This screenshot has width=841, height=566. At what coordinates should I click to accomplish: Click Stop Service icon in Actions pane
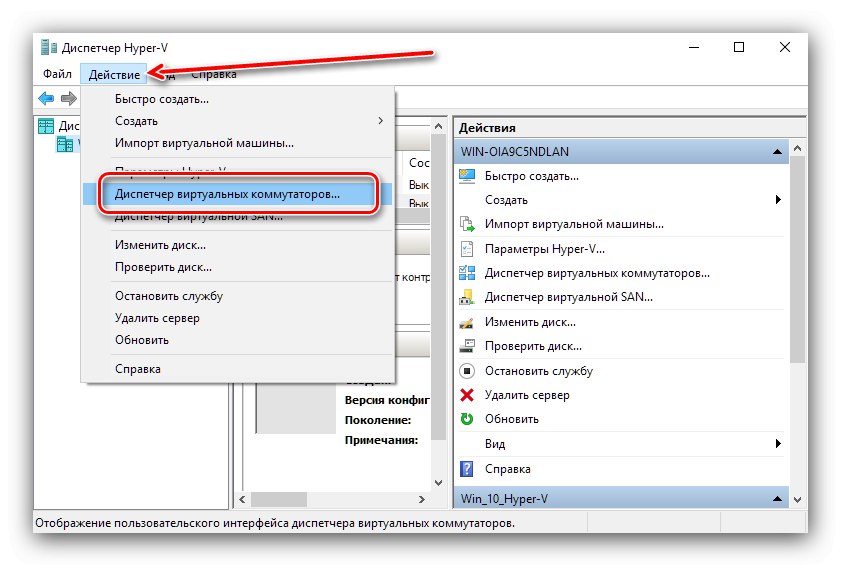(x=467, y=371)
